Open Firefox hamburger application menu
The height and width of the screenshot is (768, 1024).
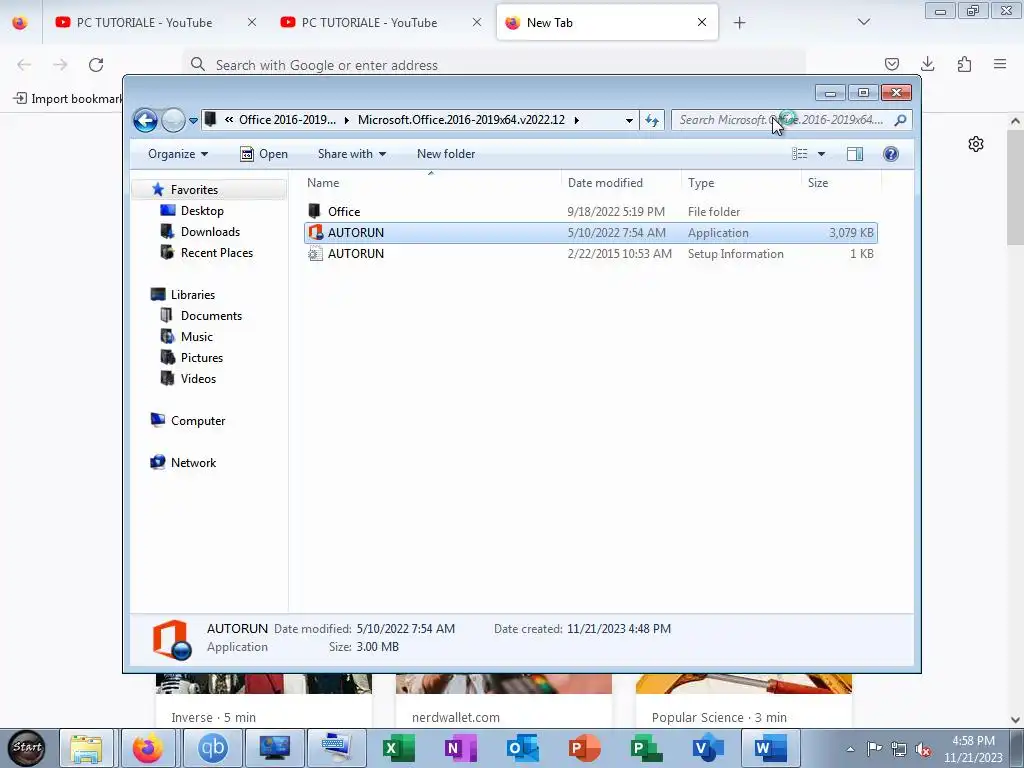1000,64
